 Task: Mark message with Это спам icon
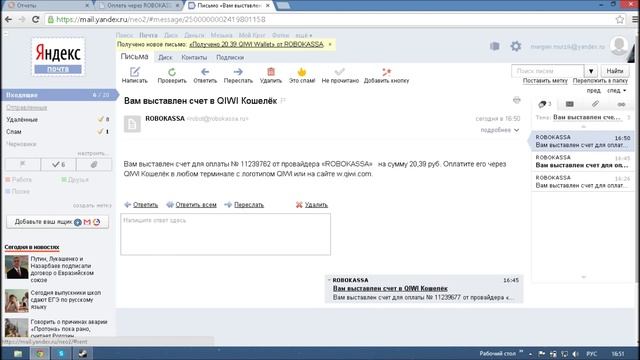[x=302, y=72]
